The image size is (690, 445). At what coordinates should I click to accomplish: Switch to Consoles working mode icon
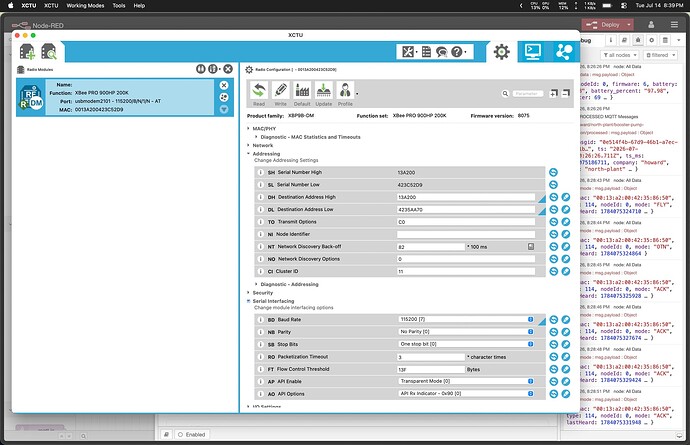pos(532,52)
